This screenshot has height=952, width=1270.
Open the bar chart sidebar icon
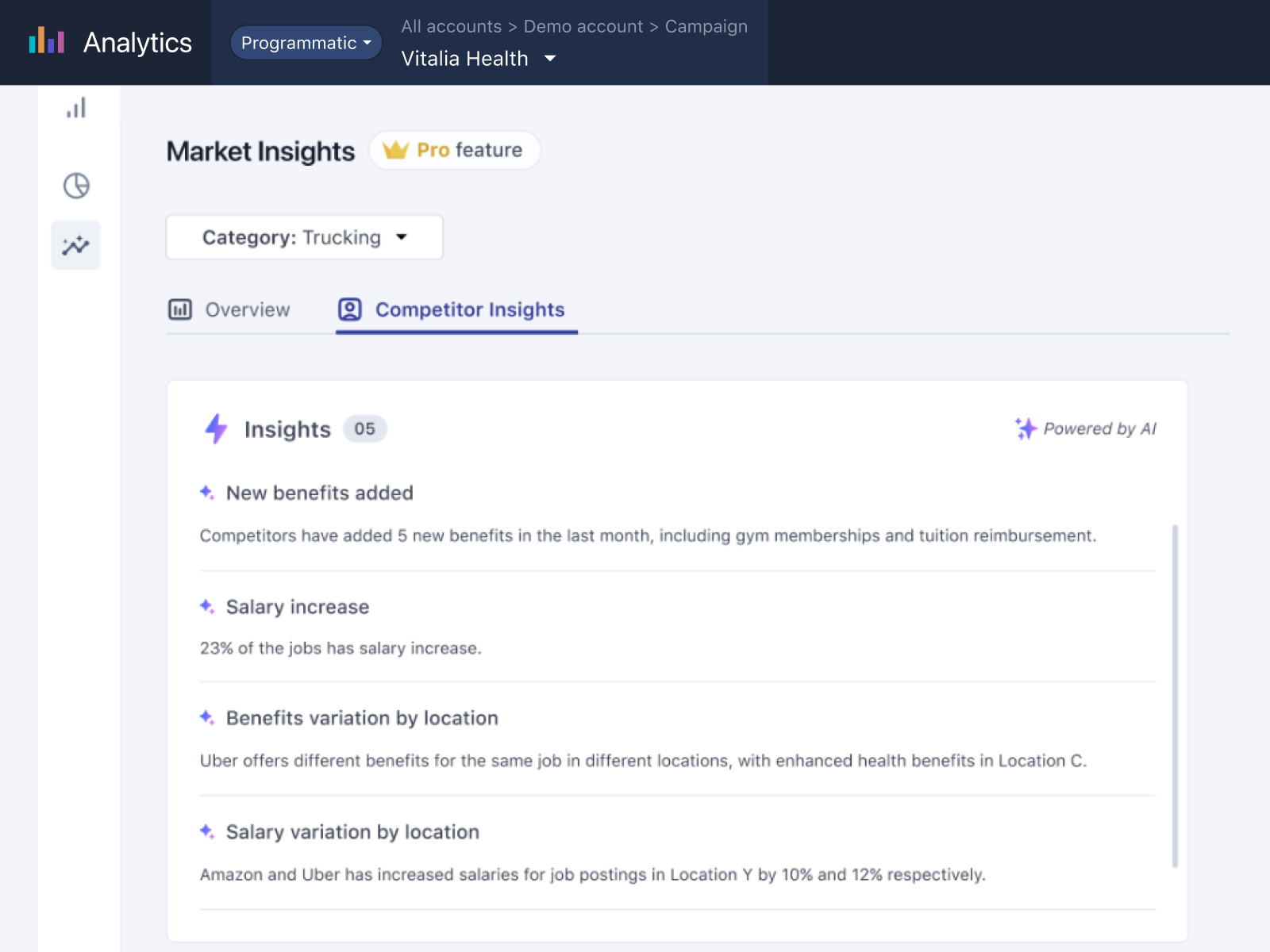click(x=76, y=108)
